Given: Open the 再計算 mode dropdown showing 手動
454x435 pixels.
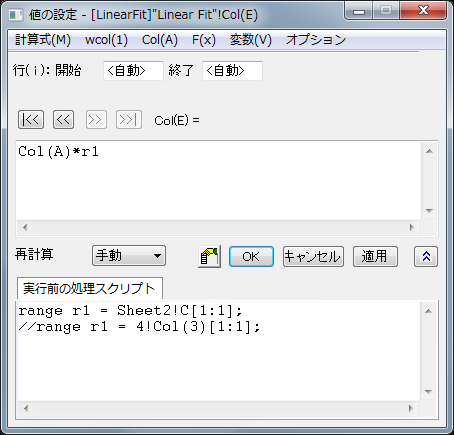Looking at the screenshot, I should (x=129, y=256).
